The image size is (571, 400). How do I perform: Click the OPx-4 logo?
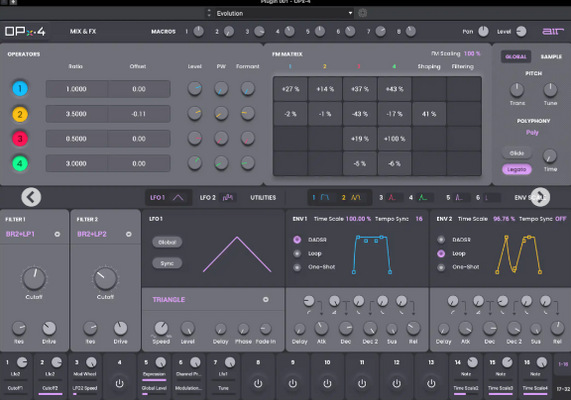coord(25,31)
